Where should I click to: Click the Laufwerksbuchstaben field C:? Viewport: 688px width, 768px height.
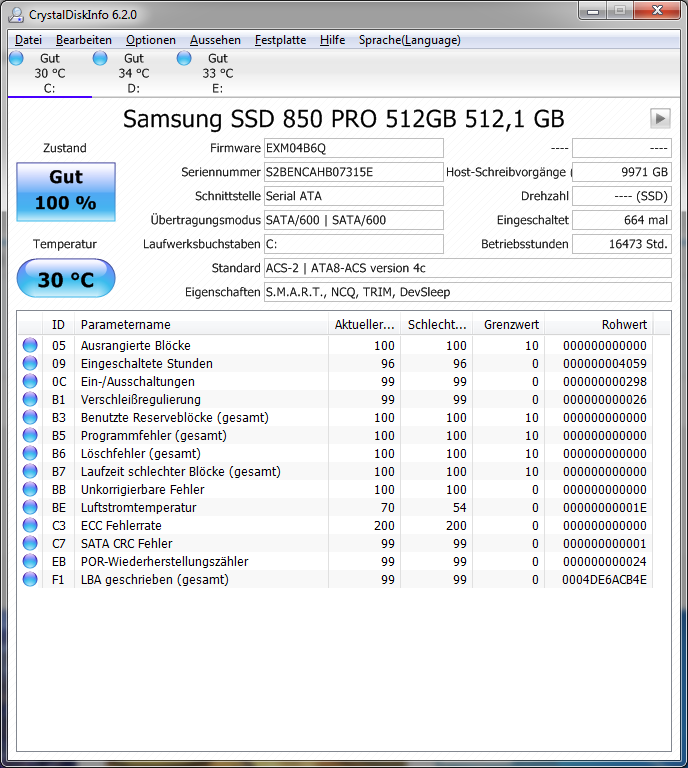(x=354, y=244)
